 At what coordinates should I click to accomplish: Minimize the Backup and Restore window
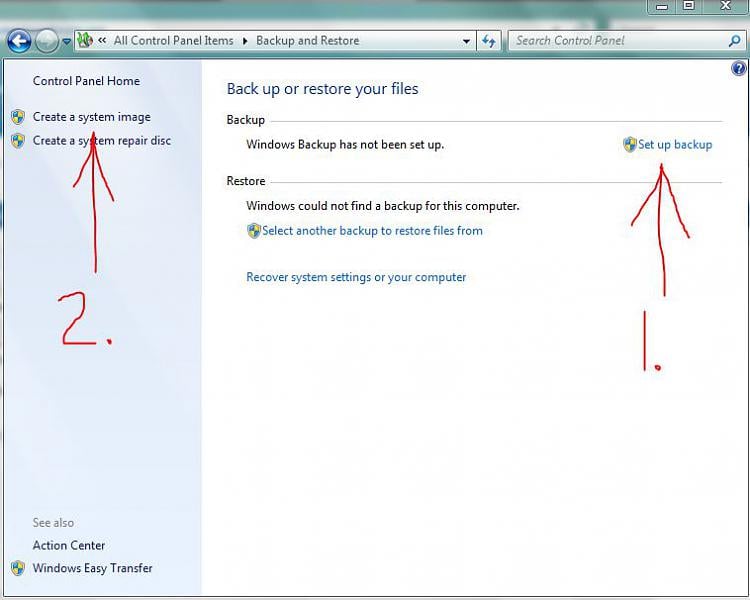click(662, 6)
